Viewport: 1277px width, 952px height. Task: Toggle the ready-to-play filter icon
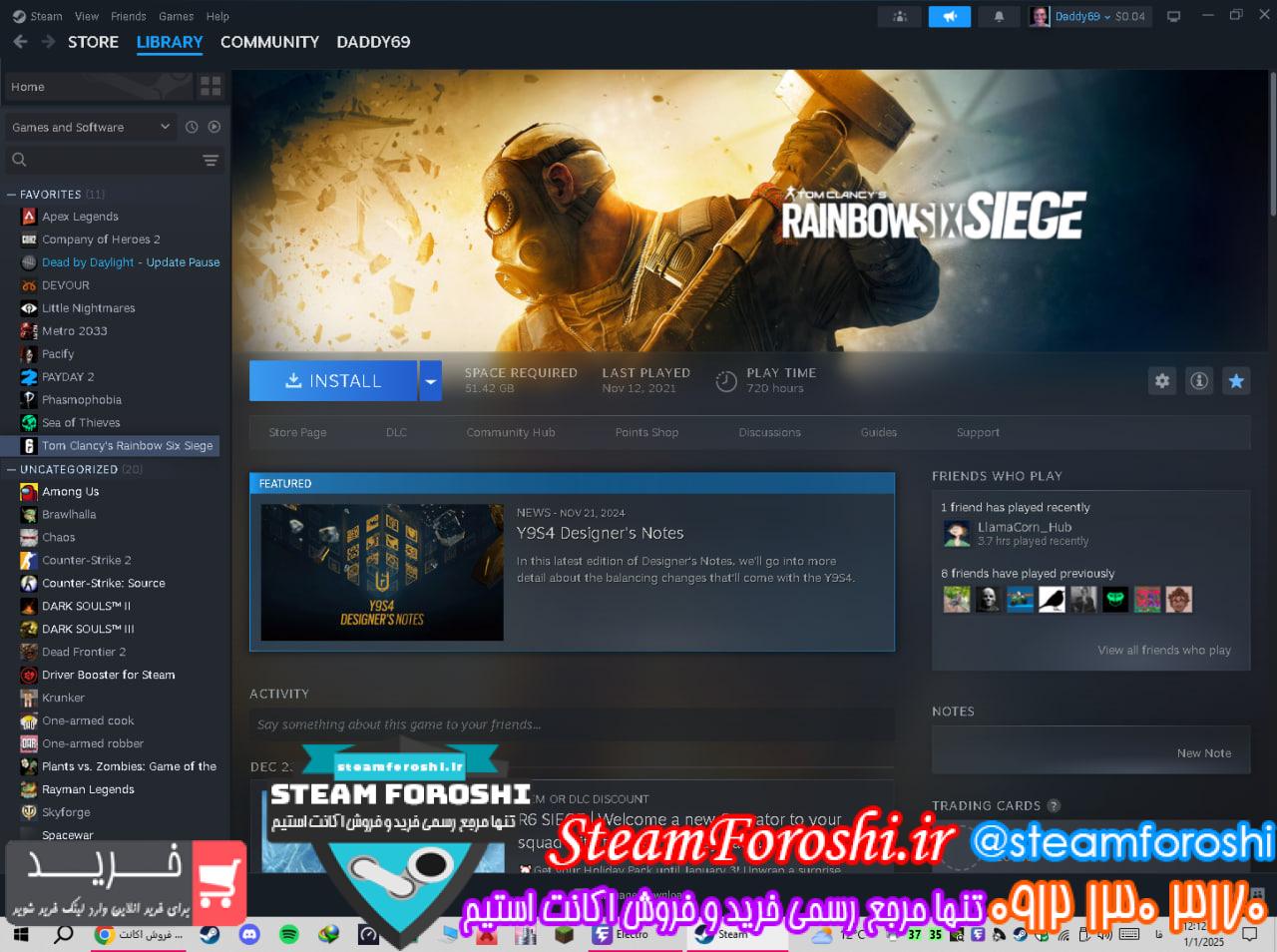213,127
